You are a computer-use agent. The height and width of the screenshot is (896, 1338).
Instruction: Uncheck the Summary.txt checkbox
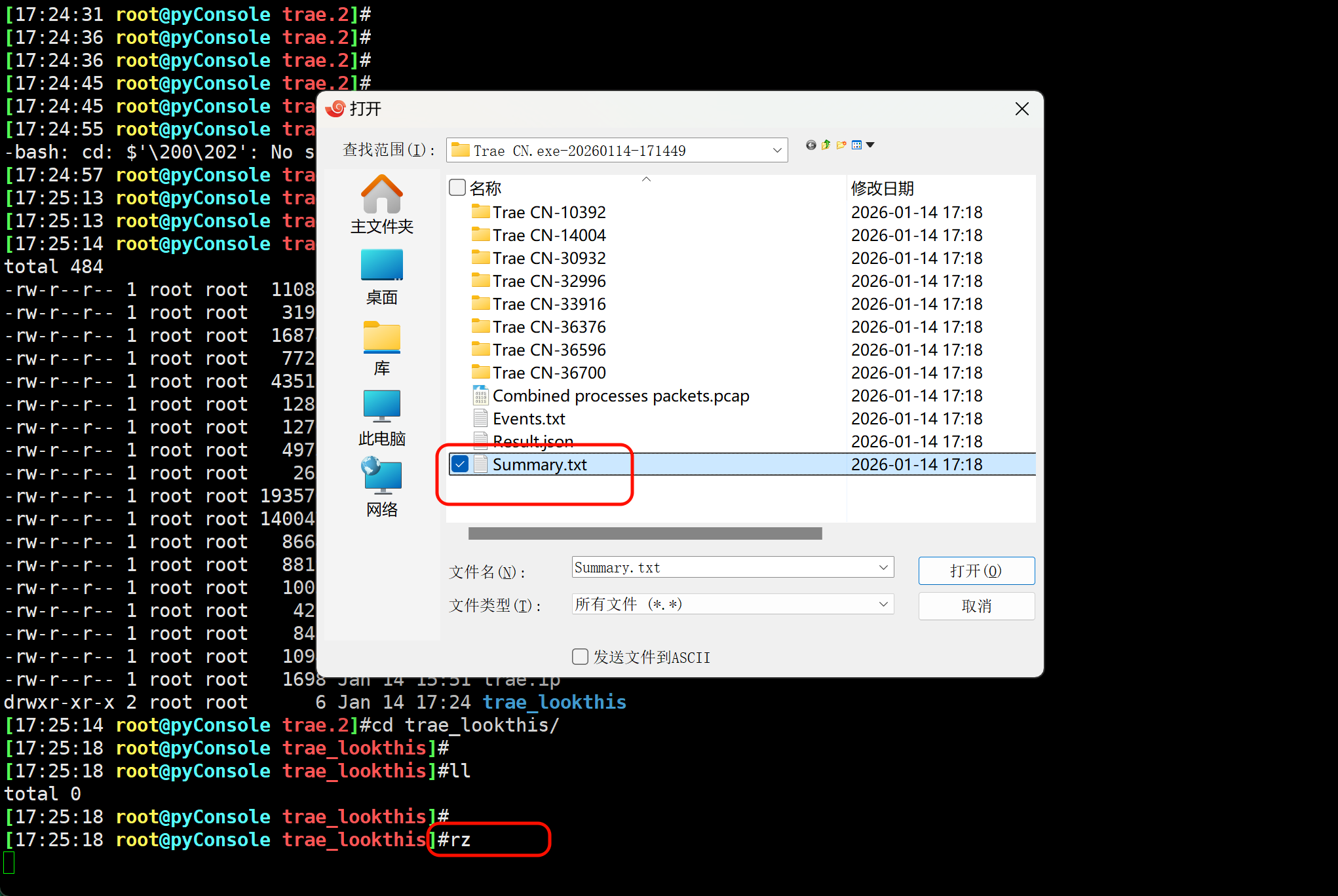pos(460,464)
